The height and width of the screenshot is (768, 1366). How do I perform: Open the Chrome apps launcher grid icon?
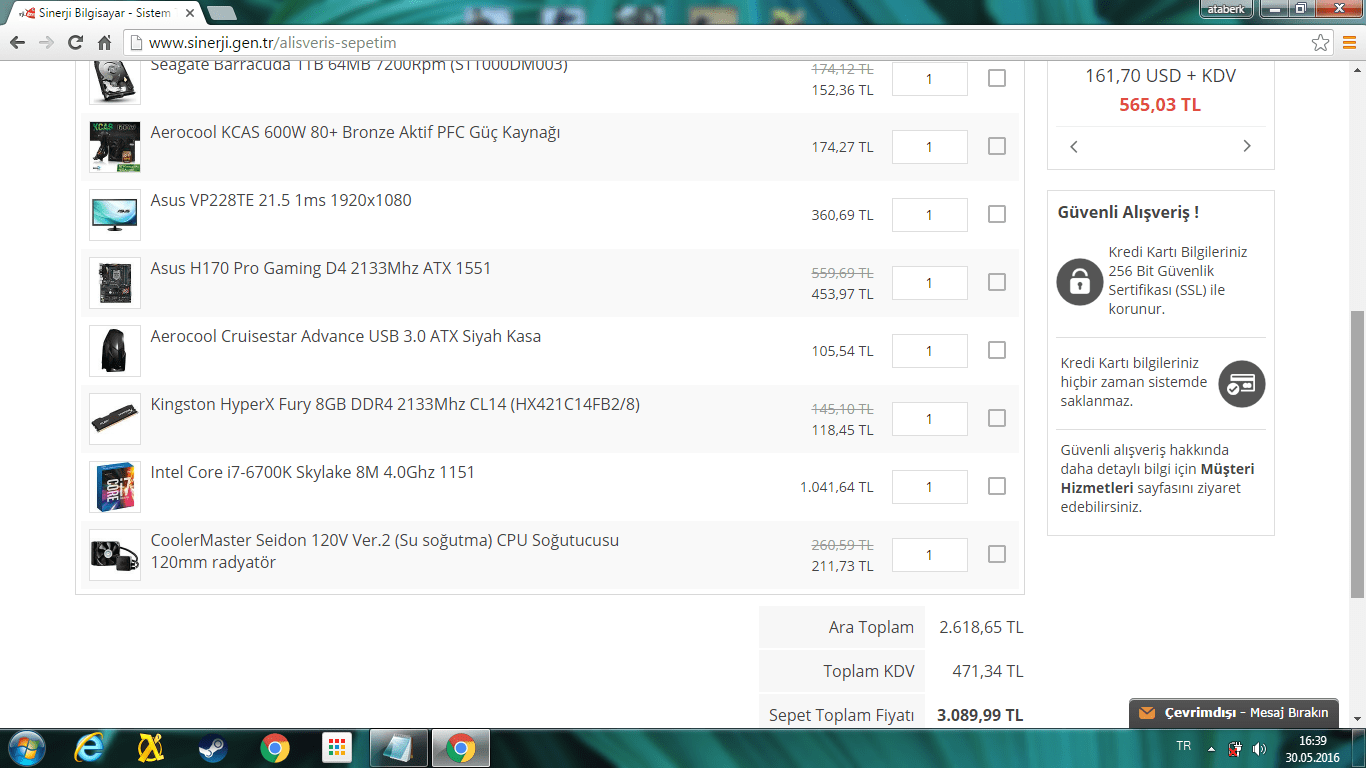point(336,748)
